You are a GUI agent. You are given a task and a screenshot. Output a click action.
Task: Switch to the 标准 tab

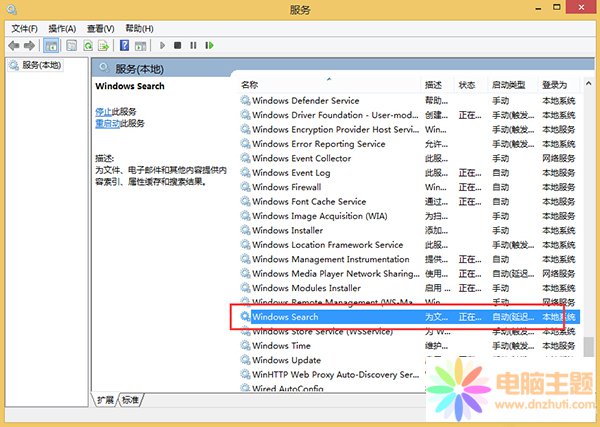click(131, 399)
